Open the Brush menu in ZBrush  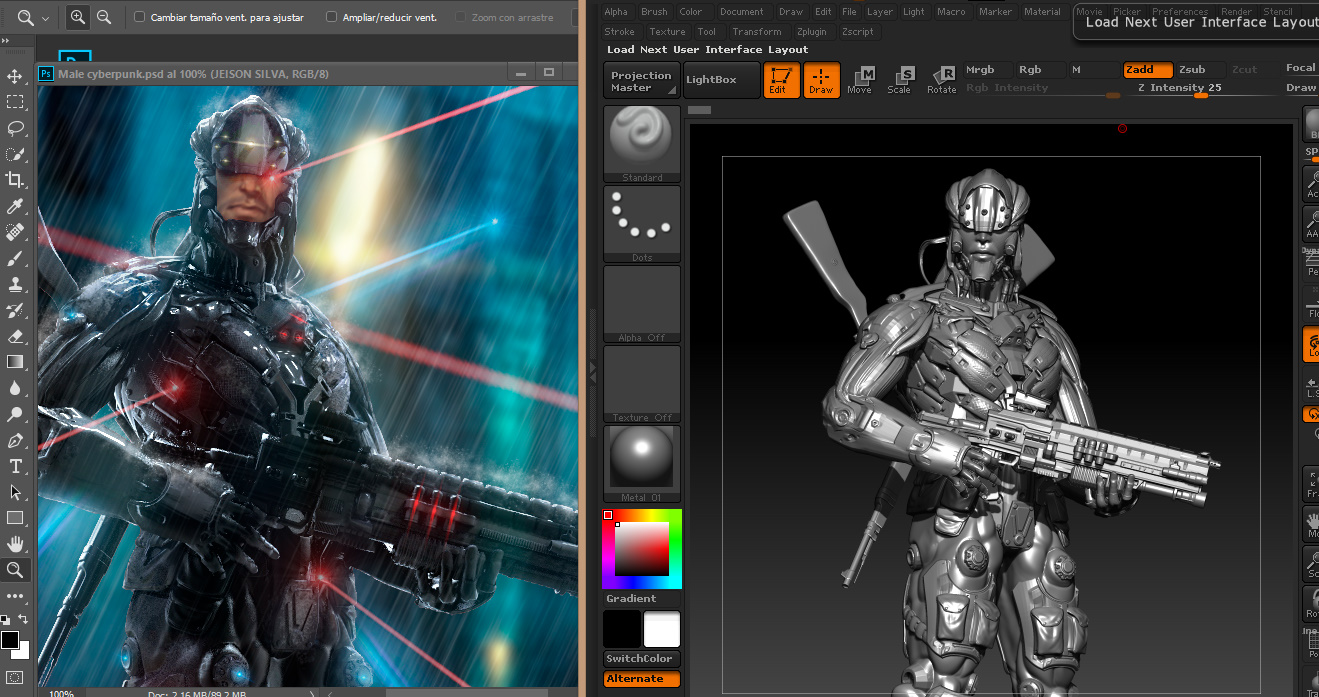(654, 12)
